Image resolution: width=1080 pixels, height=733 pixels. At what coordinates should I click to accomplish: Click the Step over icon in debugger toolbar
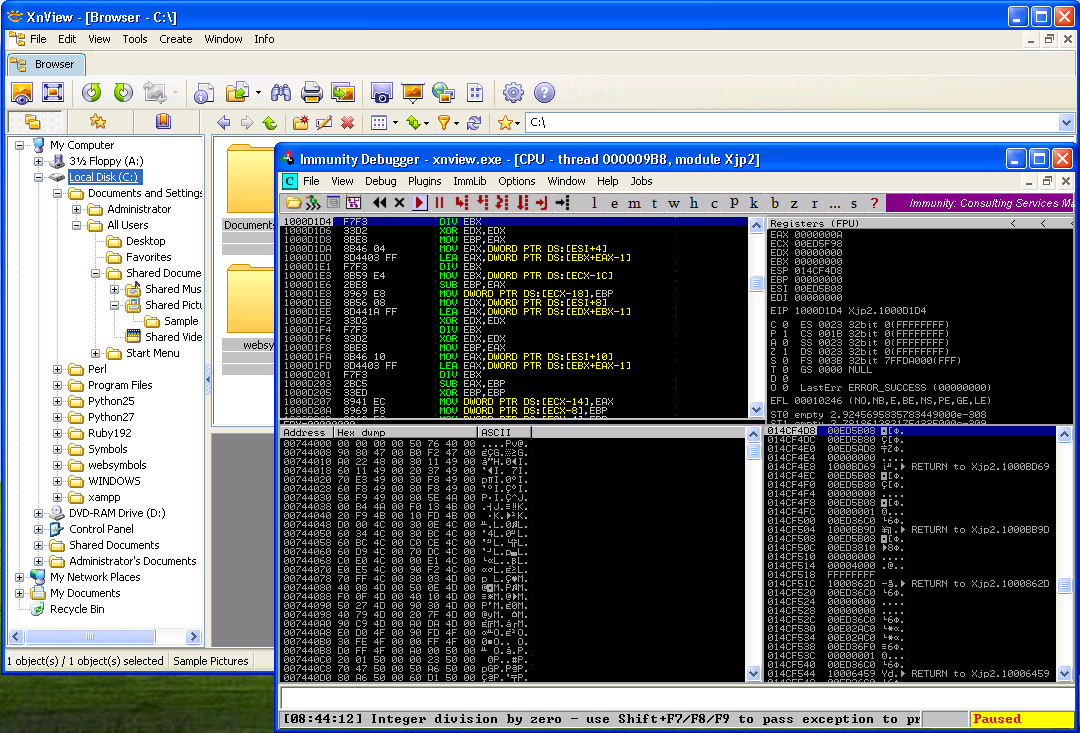482,203
